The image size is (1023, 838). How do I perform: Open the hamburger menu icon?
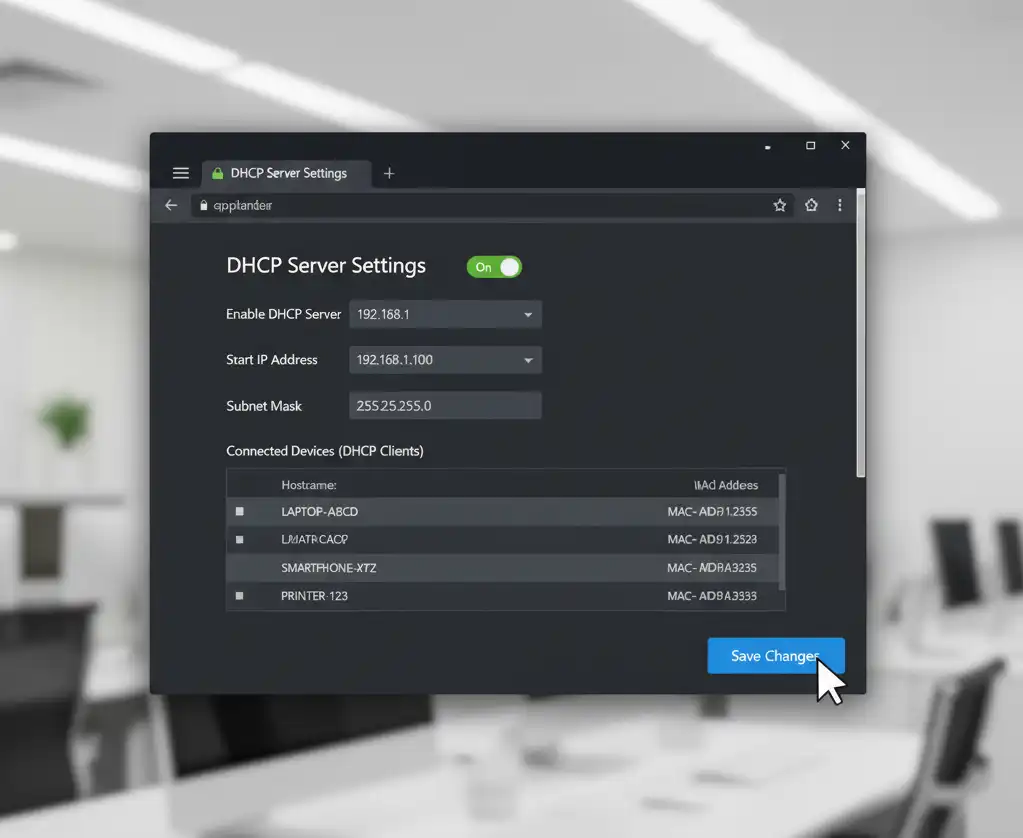(x=181, y=173)
